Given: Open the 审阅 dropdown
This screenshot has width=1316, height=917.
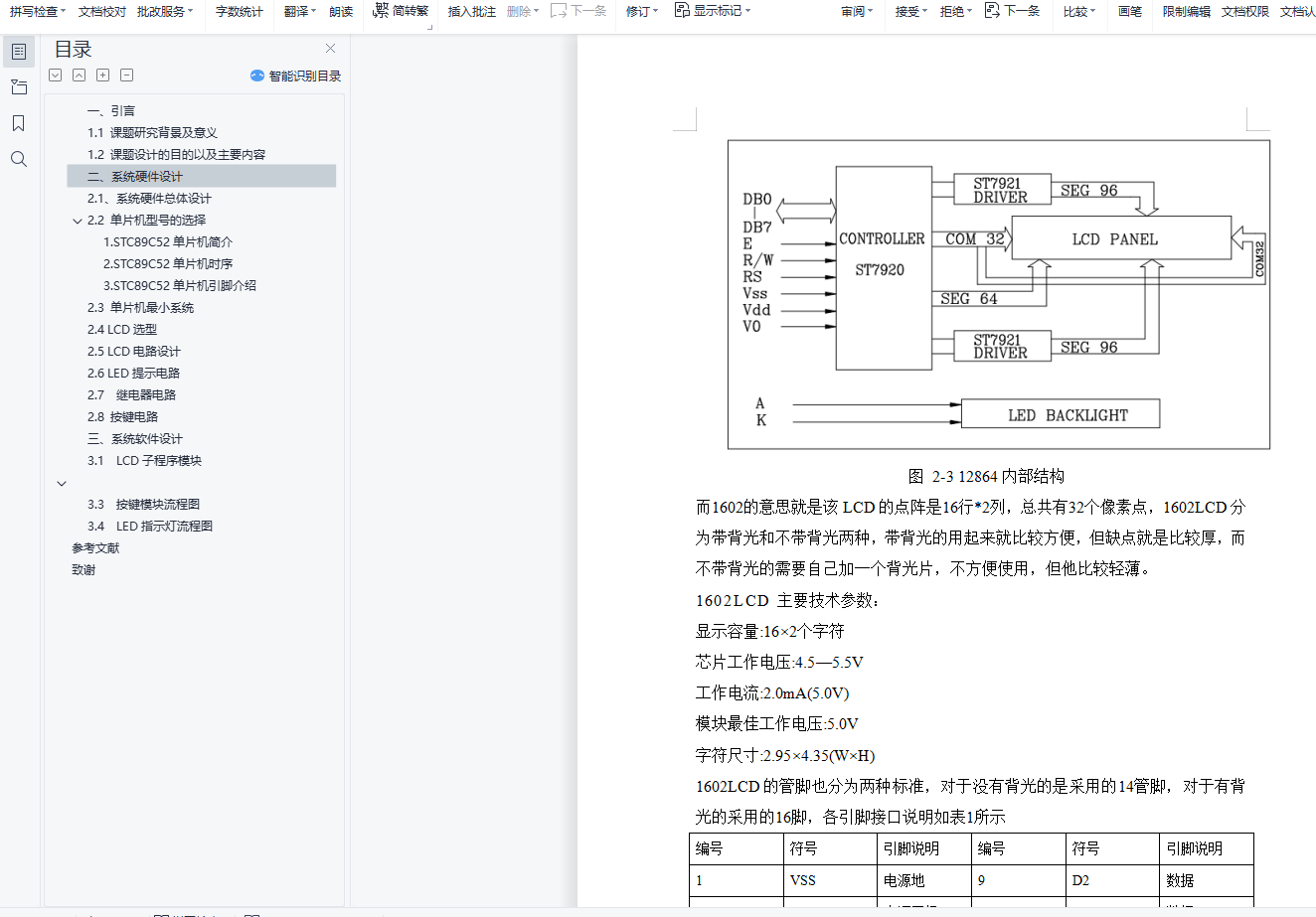Looking at the screenshot, I should [x=857, y=12].
